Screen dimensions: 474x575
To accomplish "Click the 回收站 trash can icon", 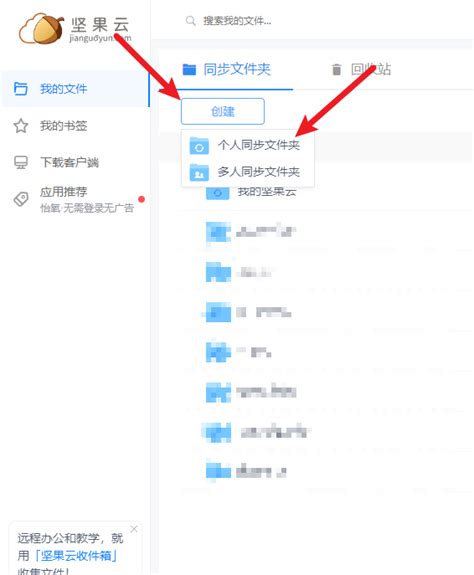I will point(336,69).
